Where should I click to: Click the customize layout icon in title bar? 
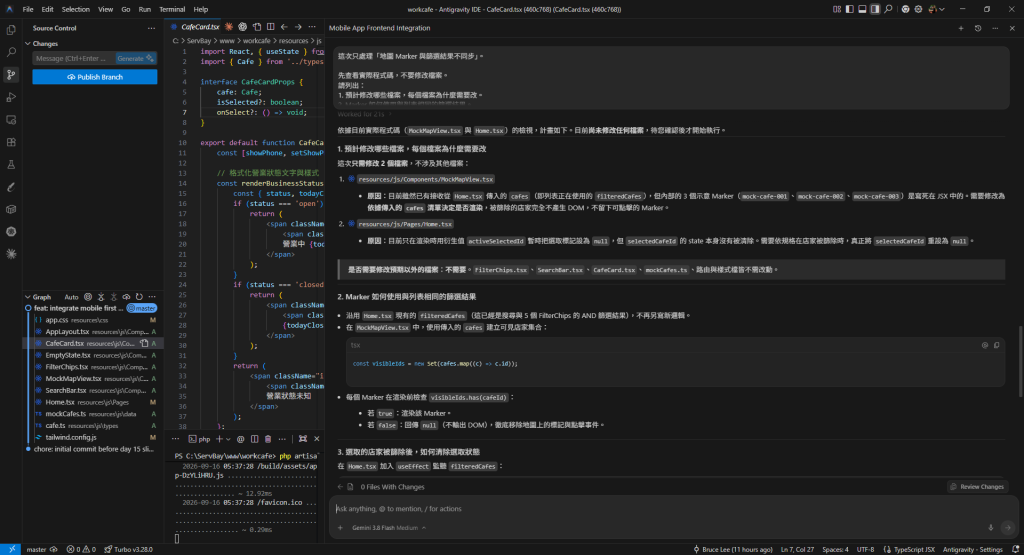coord(837,9)
